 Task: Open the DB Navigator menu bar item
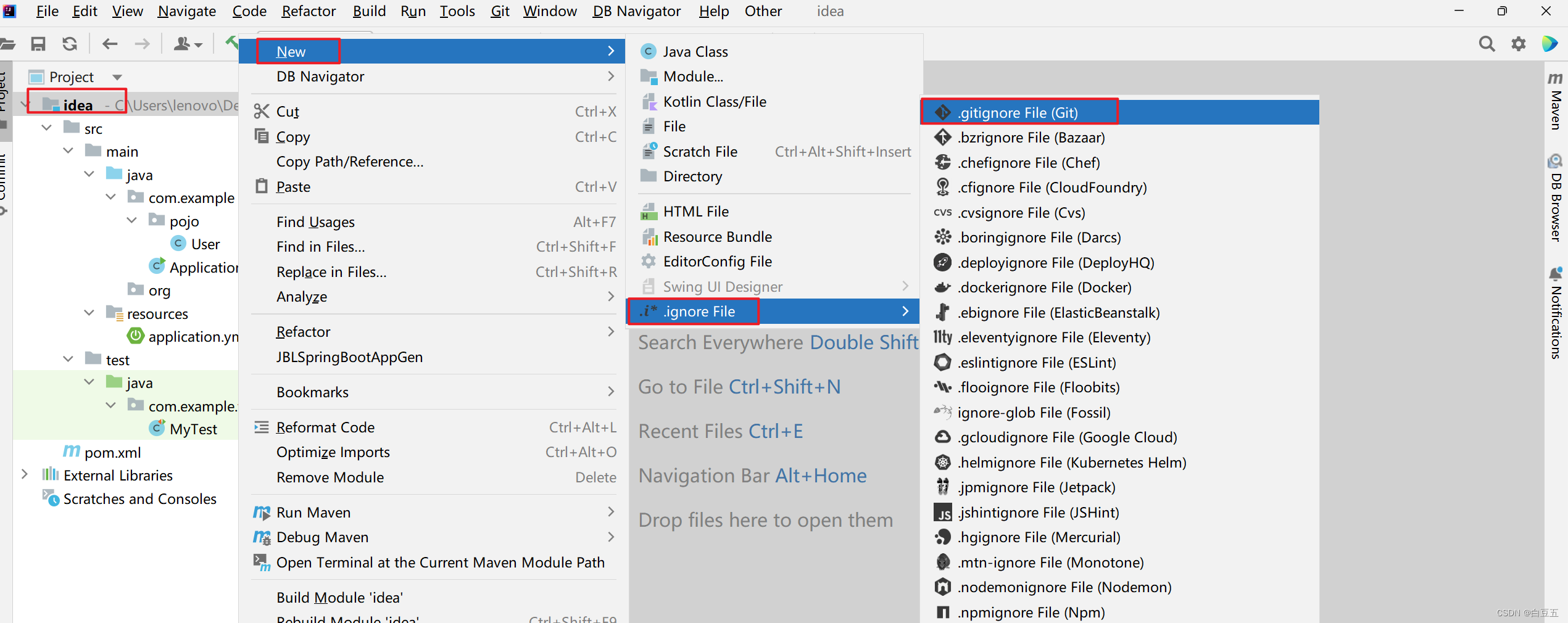coord(636,11)
